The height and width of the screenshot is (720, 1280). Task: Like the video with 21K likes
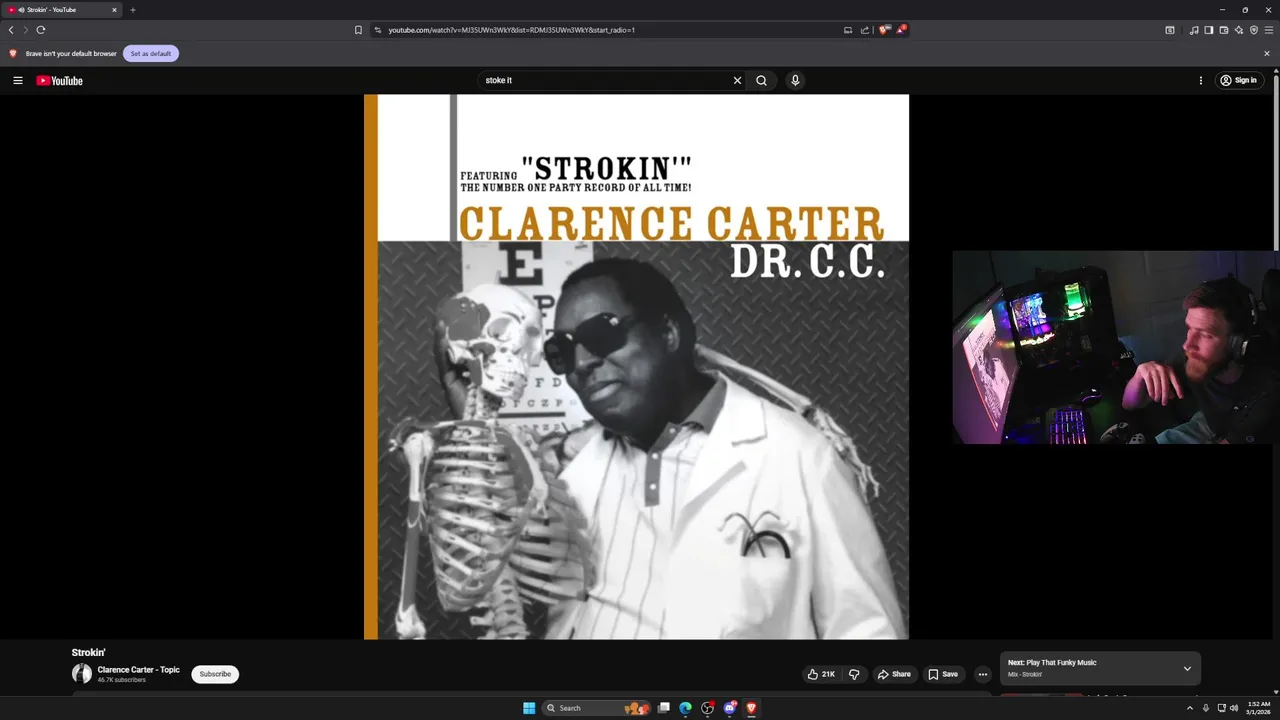(x=821, y=674)
